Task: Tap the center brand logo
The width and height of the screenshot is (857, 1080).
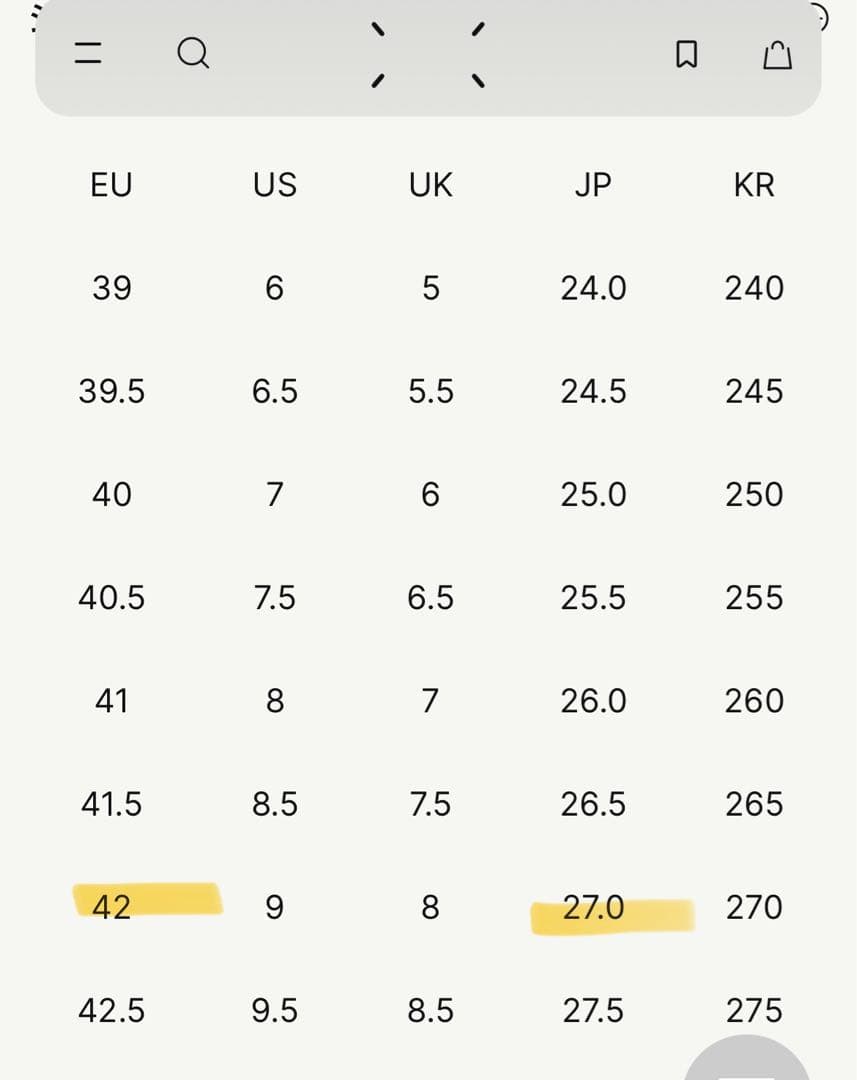Action: pos(427,54)
